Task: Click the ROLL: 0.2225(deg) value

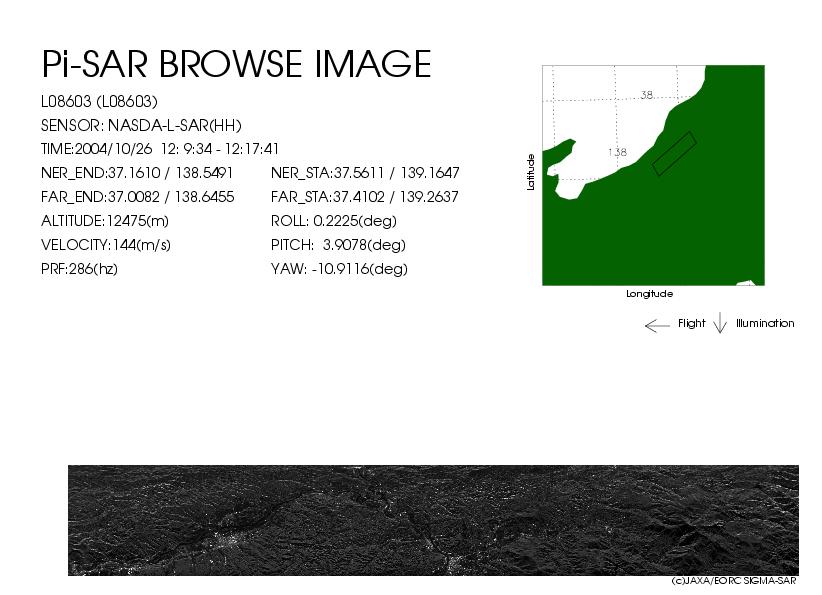Action: pos(333,221)
